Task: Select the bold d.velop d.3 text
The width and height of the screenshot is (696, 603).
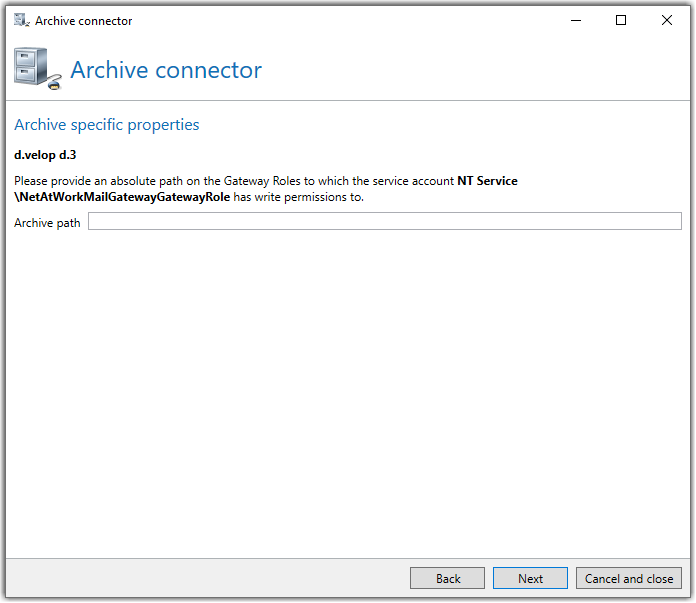Action: click(45, 155)
